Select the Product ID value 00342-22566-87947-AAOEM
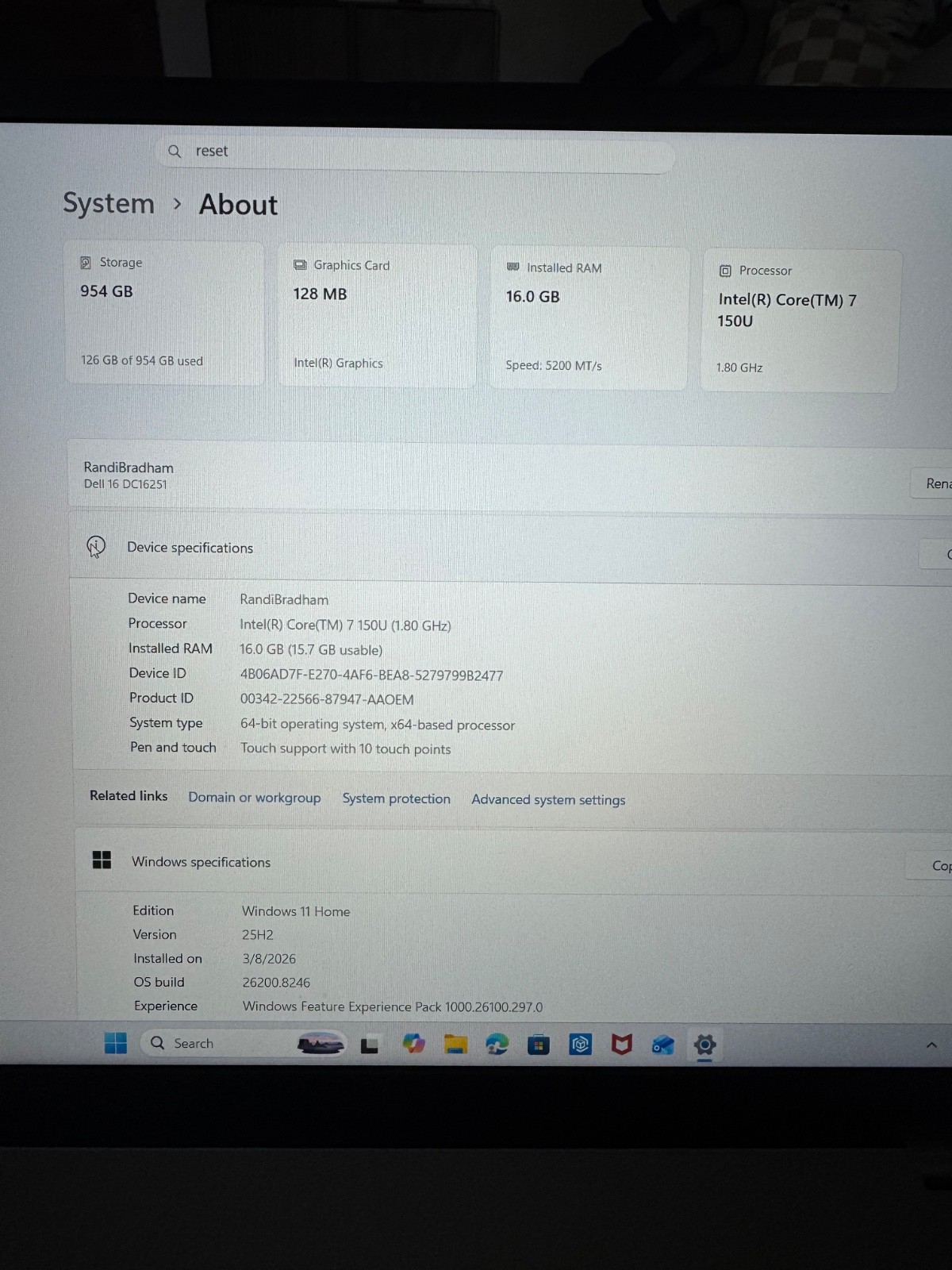 (327, 699)
